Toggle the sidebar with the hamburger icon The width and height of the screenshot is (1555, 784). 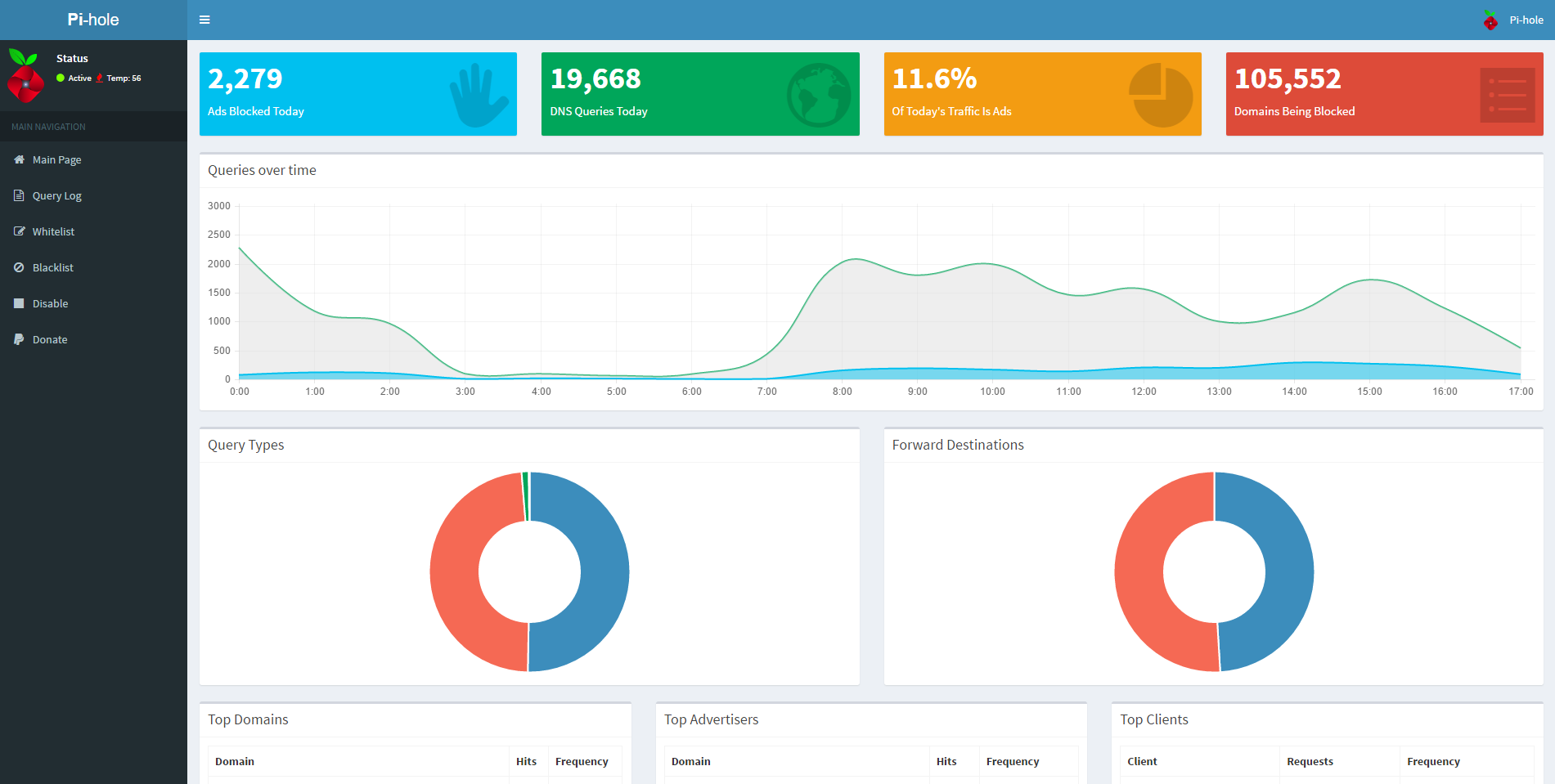tap(204, 20)
